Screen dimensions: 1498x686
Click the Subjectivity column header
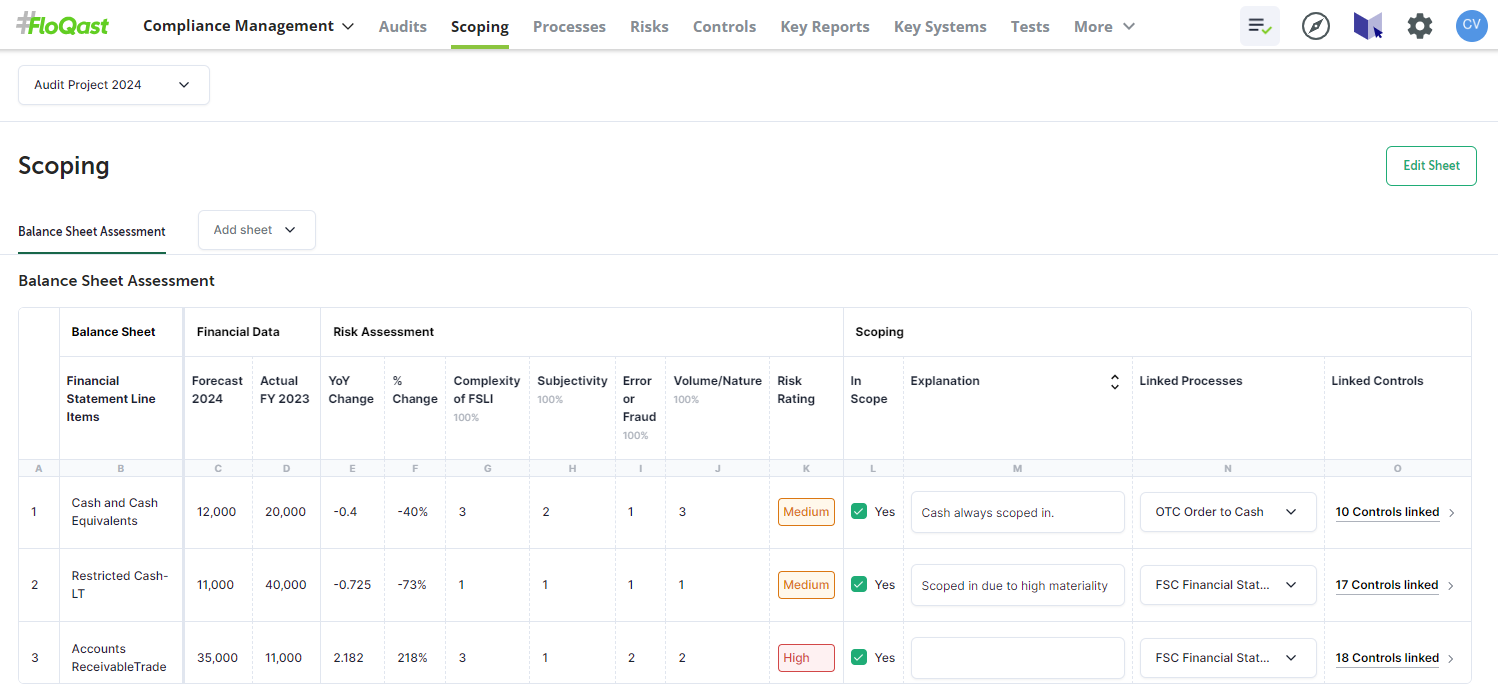click(x=572, y=381)
